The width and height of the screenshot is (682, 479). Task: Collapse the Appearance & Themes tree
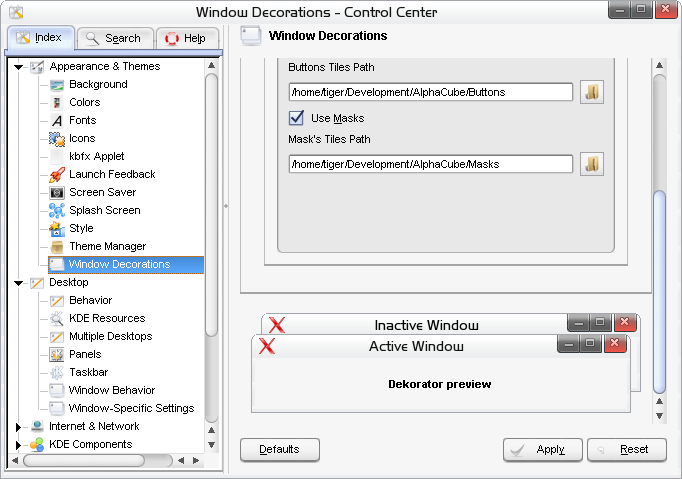(x=18, y=67)
